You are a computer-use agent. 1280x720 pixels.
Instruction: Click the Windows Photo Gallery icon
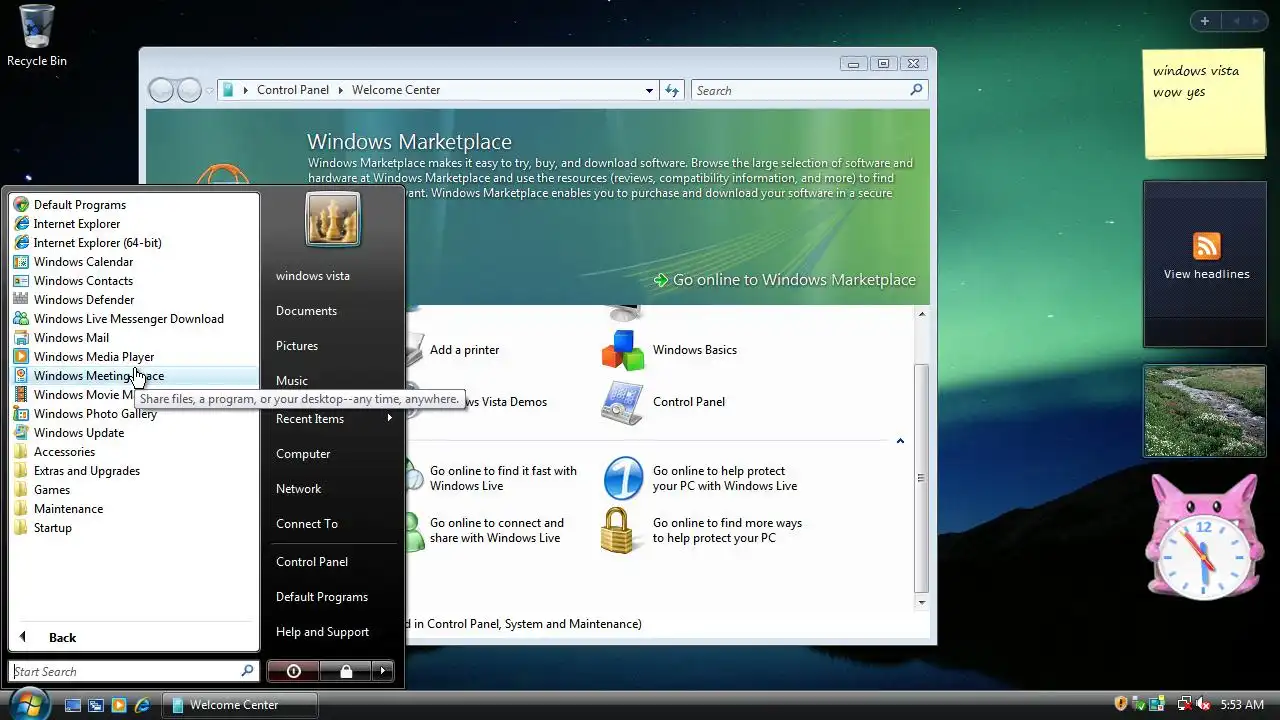[21, 414]
